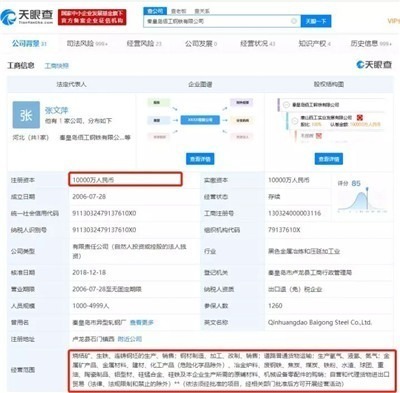
Task: Click the staff size value 1000-4999人
Action: click(x=91, y=306)
